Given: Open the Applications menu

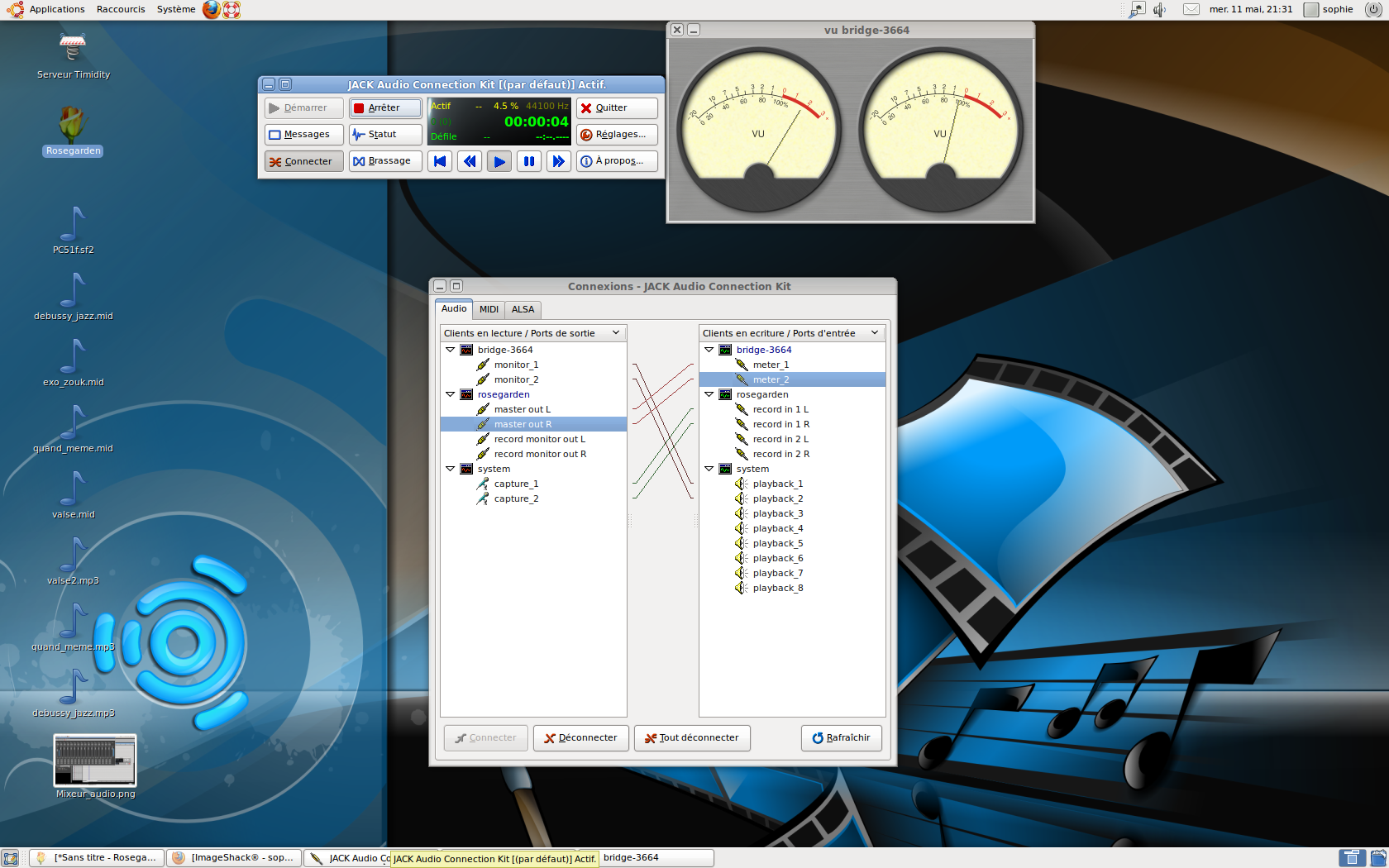Looking at the screenshot, I should click(56, 10).
